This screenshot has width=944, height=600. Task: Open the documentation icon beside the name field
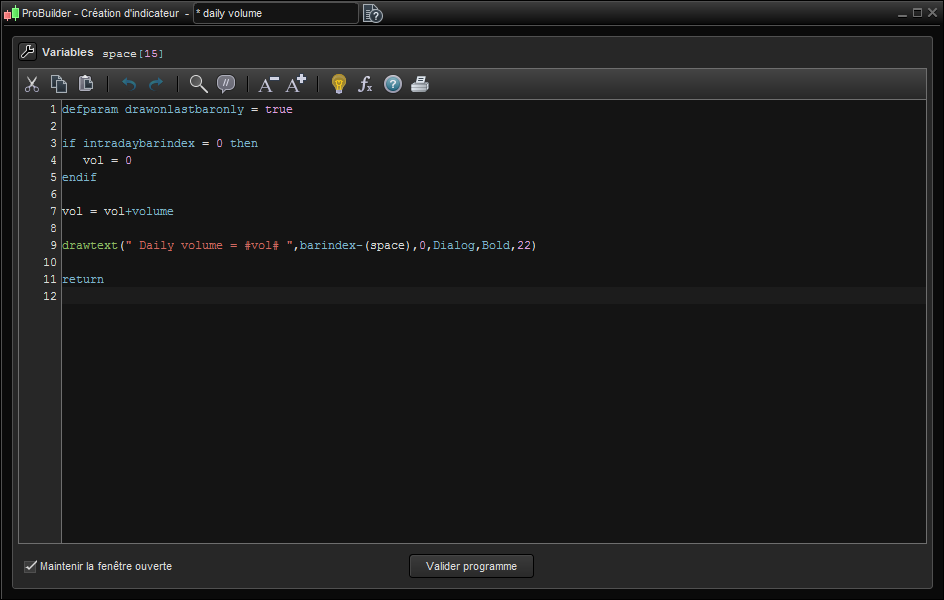coord(372,13)
